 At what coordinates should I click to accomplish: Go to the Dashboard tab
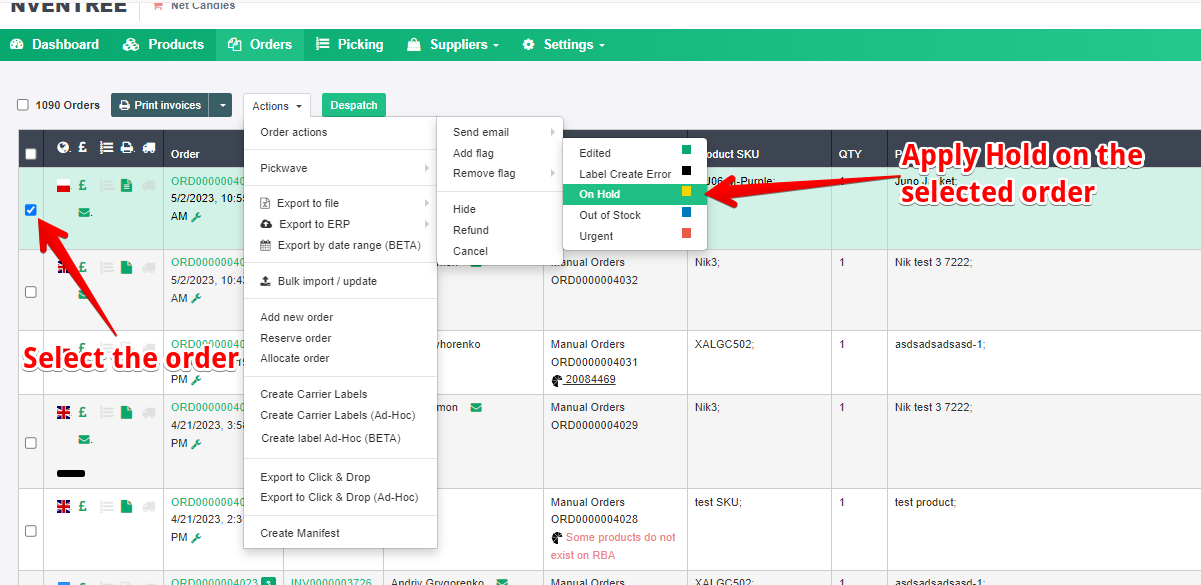point(55,44)
